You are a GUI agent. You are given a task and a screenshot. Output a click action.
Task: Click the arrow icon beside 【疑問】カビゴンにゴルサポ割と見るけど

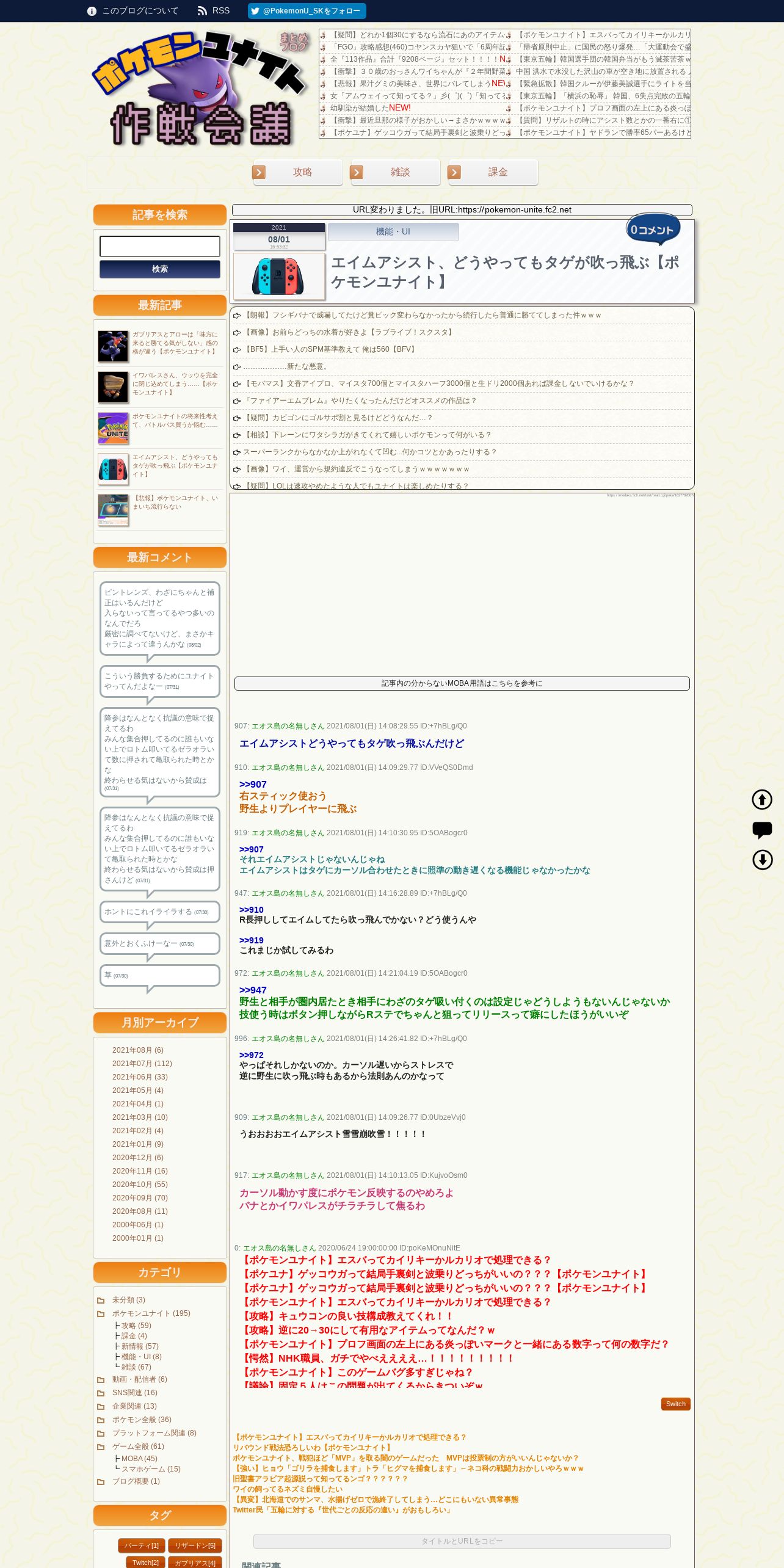point(237,418)
